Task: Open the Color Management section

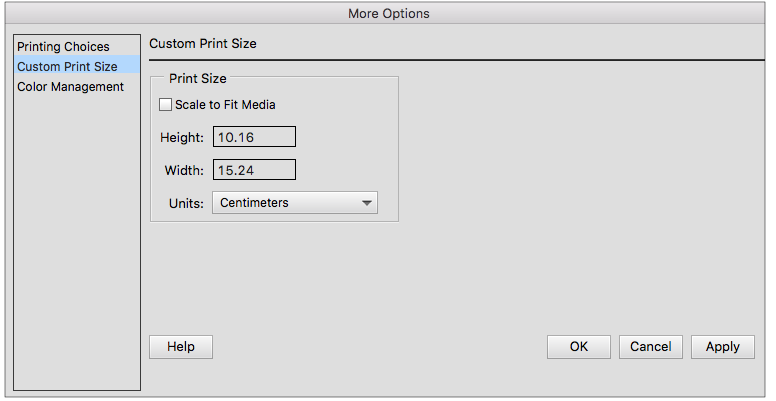Action: click(x=70, y=87)
